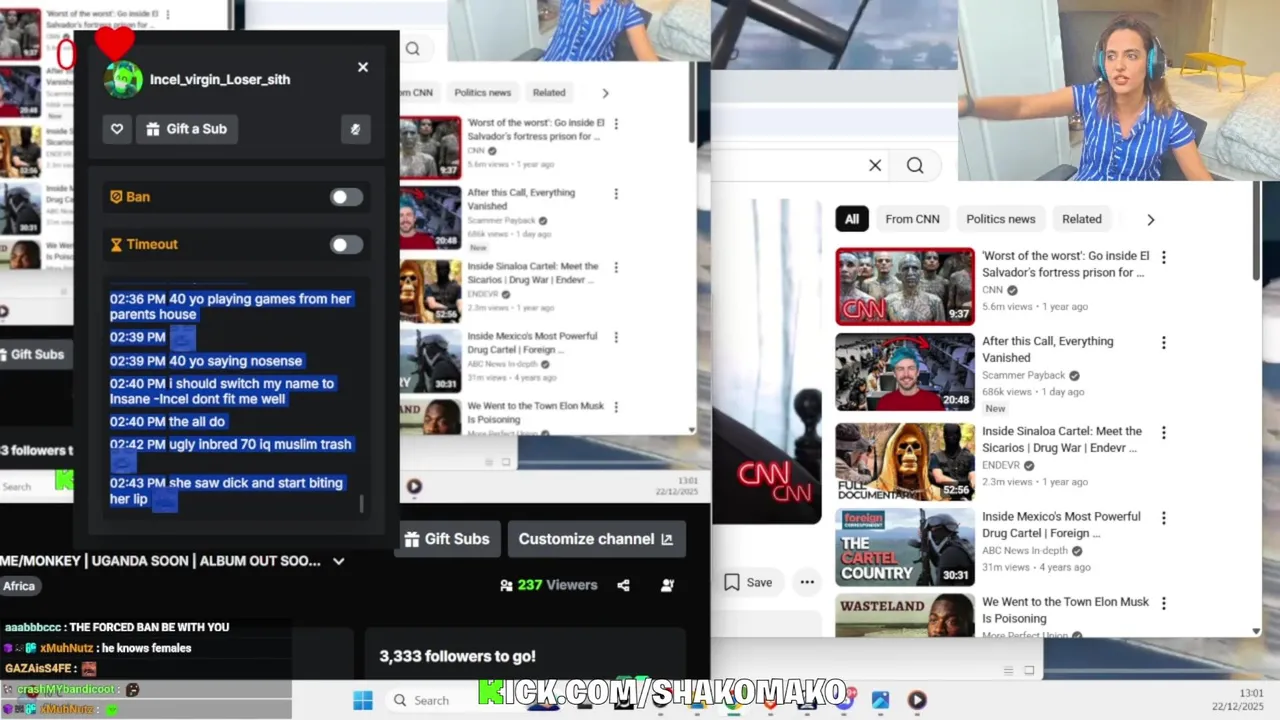Toggle the Timeout switch
The image size is (1280, 720).
(346, 244)
